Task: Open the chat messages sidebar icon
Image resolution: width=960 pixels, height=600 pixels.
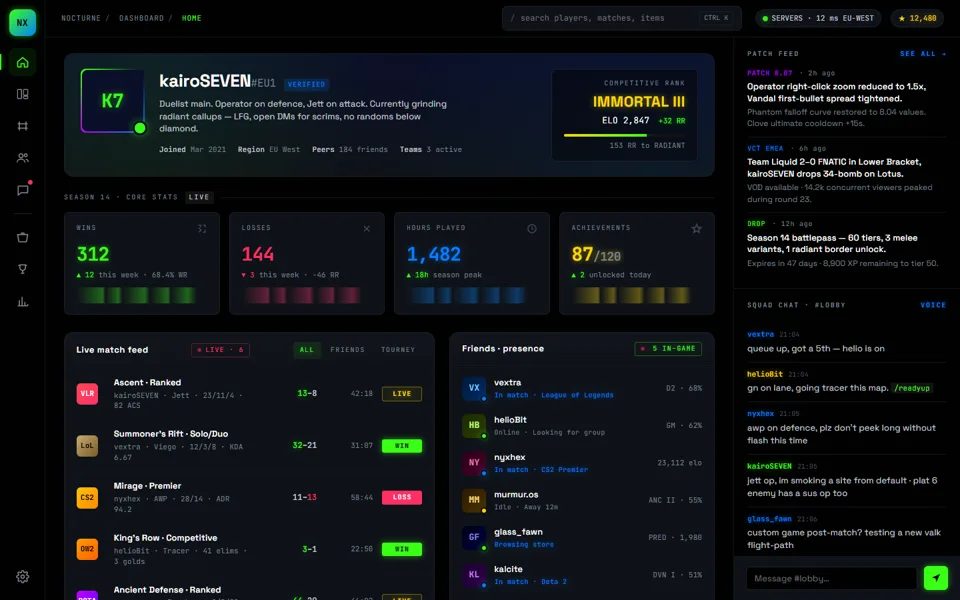Action: (x=23, y=190)
